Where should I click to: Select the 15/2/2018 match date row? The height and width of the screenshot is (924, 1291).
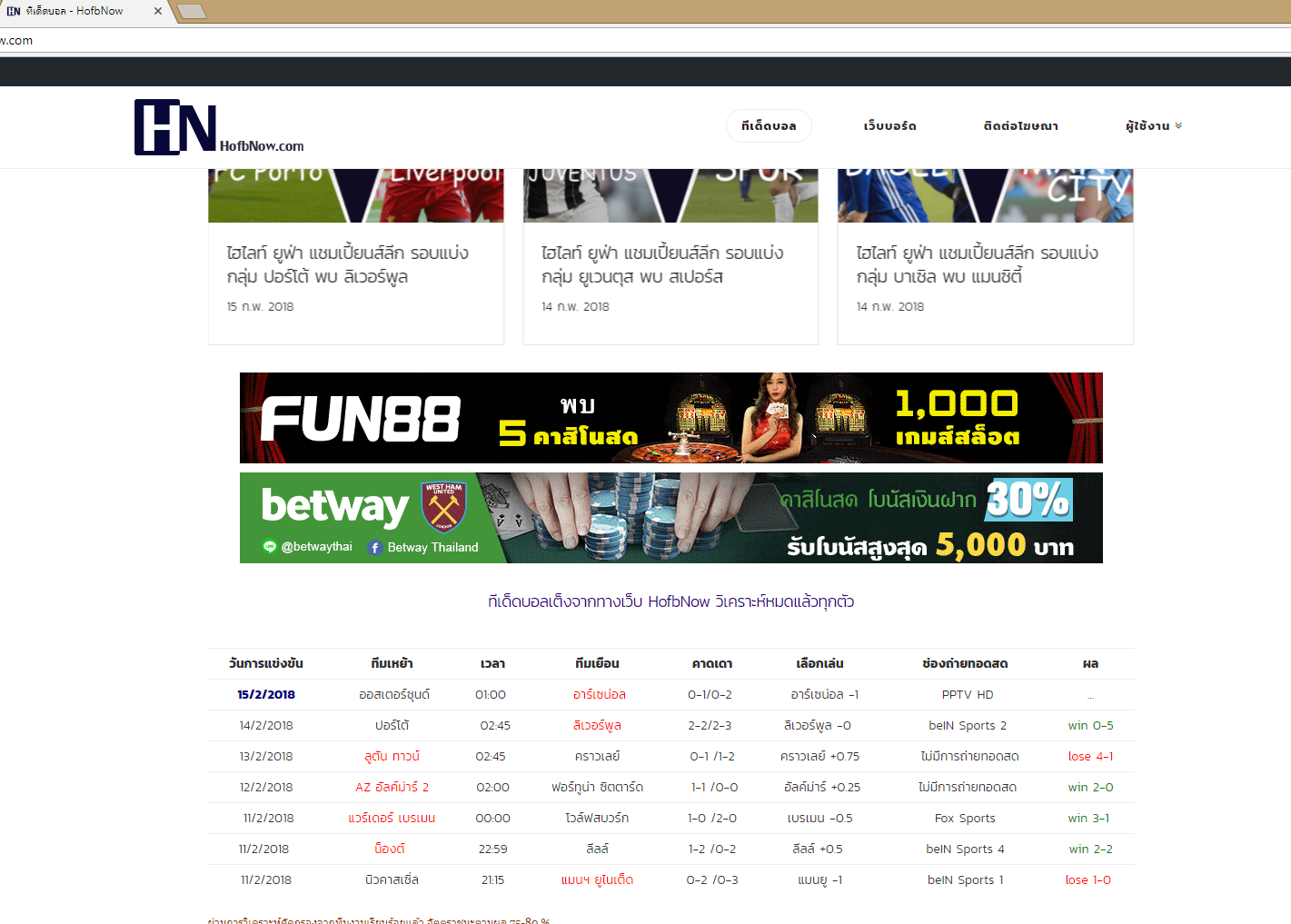coord(266,694)
